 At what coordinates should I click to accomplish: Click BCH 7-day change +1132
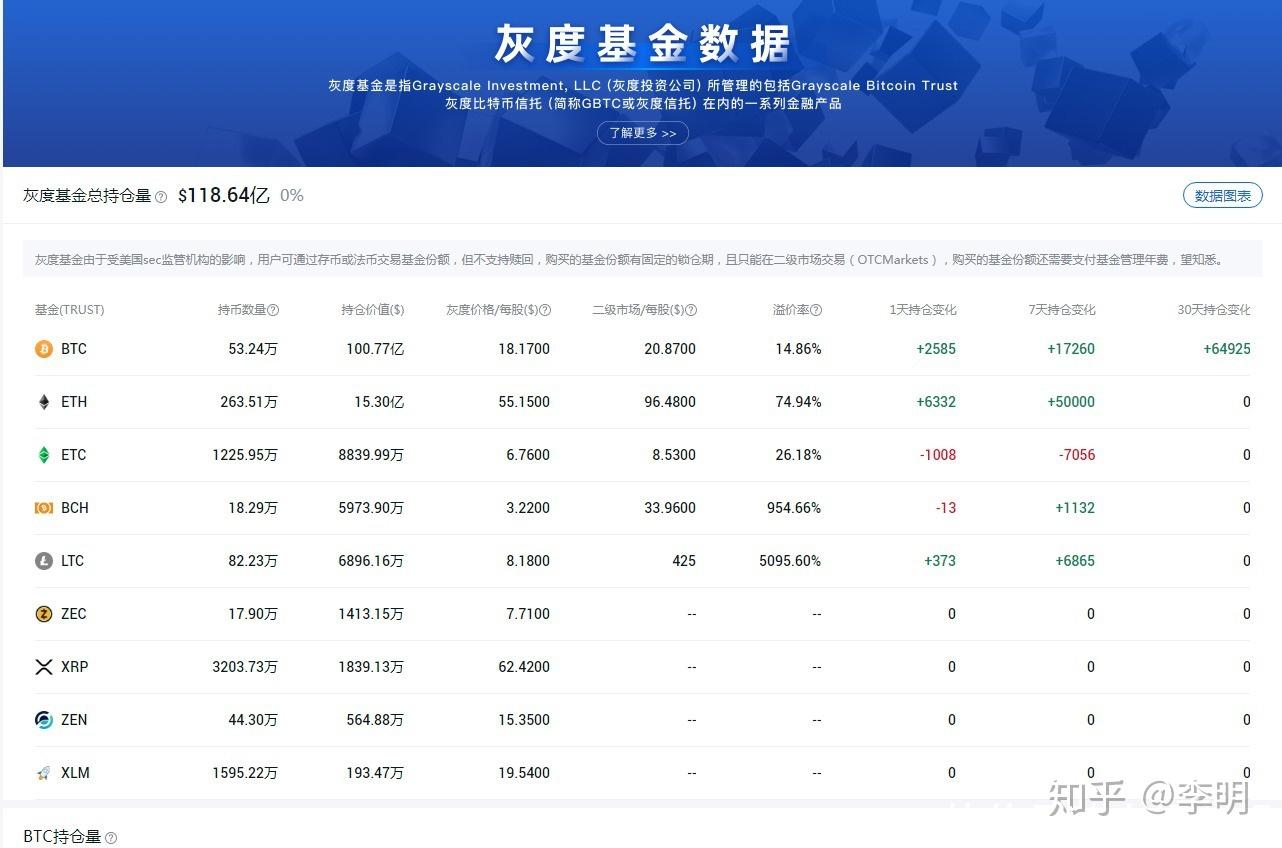(x=1075, y=508)
